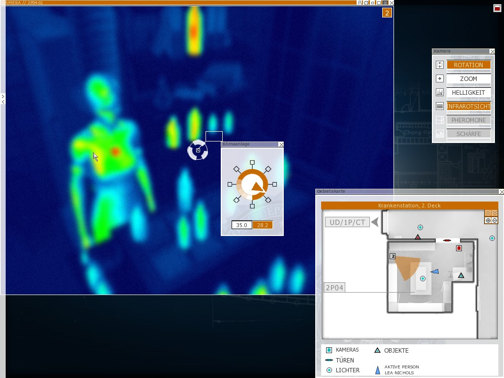504x378 pixels.
Task: Select the ROTATION camera mode button
Action: point(468,65)
